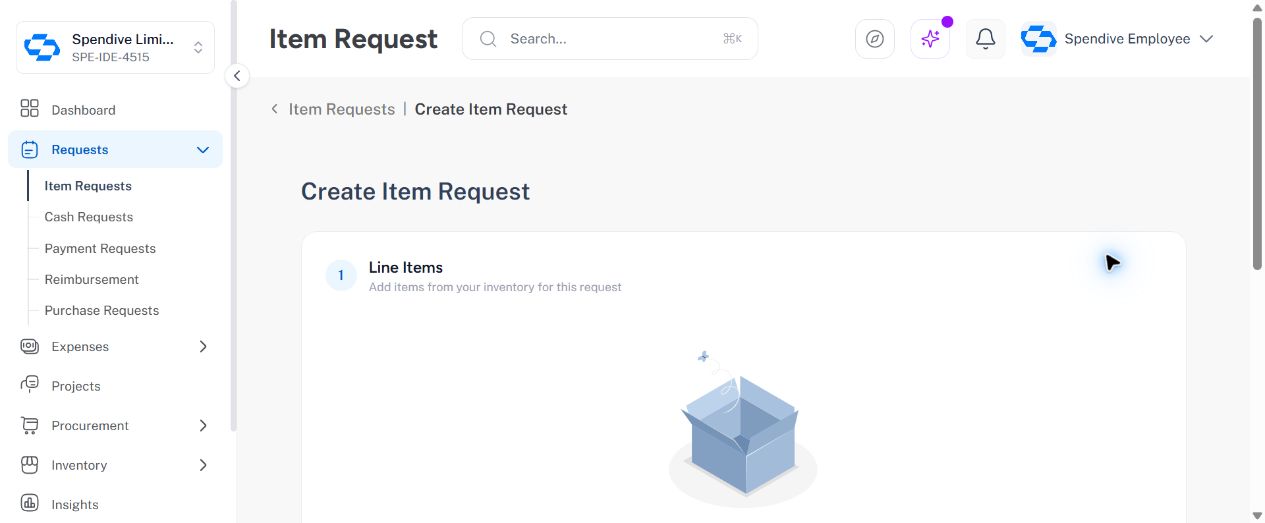Open Purchase Requests menu item
Screen dimensions: 1265x523
[x=102, y=310]
